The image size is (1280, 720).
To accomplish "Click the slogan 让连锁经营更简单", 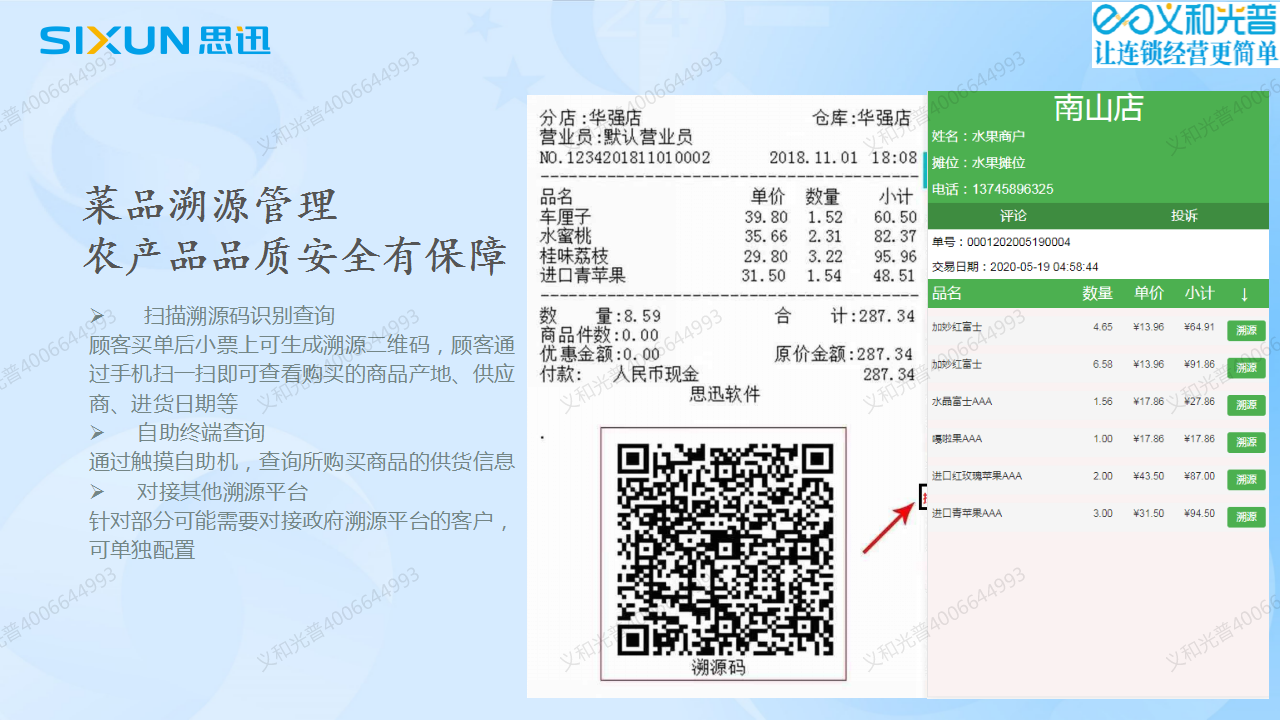I will pos(1186,53).
